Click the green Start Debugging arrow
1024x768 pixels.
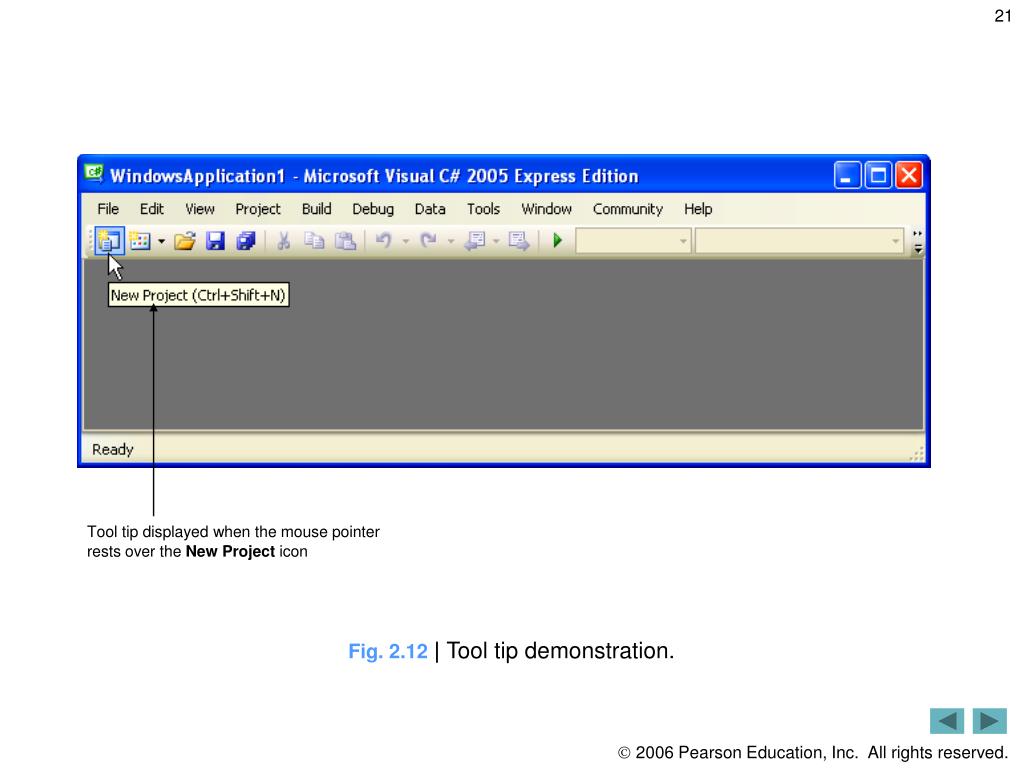point(558,240)
